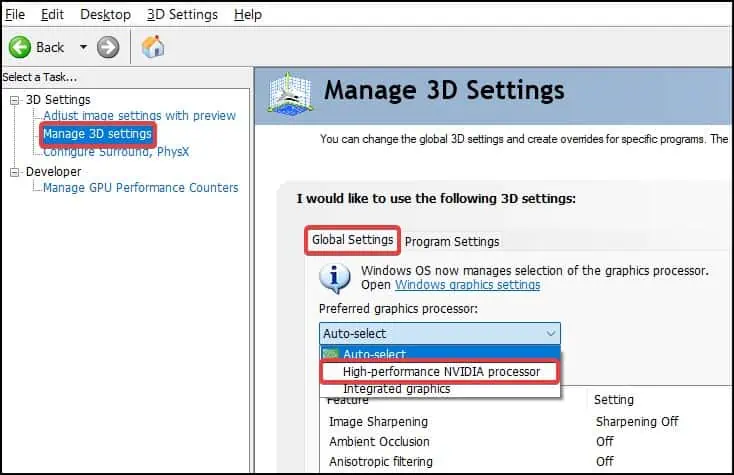Choose Integrated graphics option

[397, 388]
